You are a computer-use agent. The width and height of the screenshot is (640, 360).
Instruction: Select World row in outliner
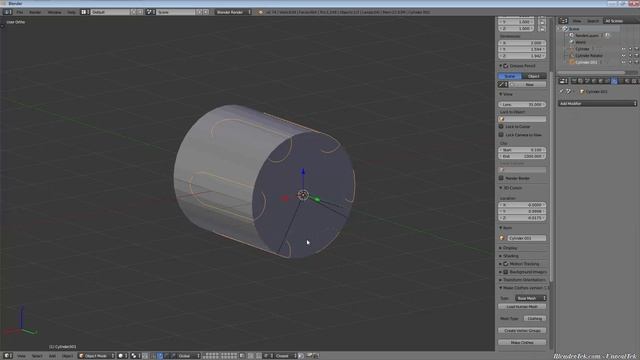pos(580,42)
